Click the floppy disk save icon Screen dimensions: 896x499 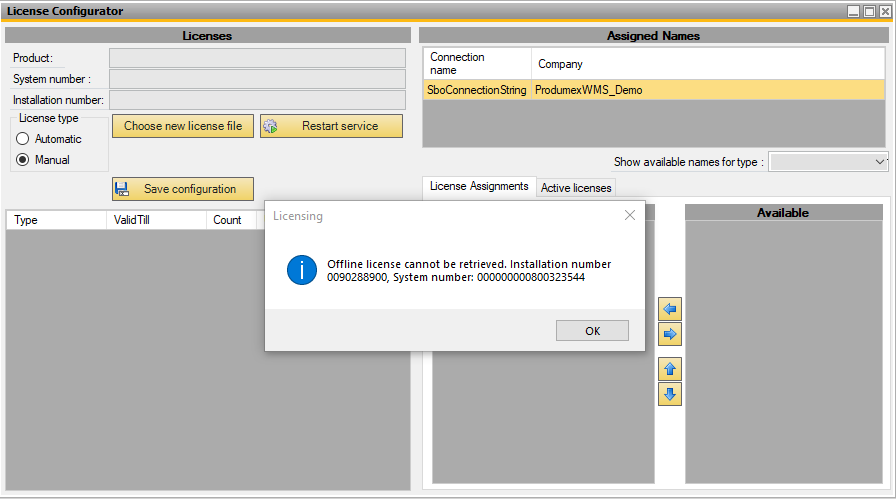(x=123, y=189)
